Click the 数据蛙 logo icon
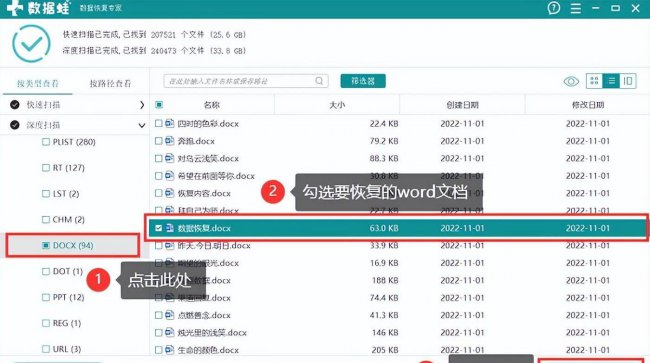Image resolution: width=650 pixels, height=363 pixels. [x=14, y=7]
